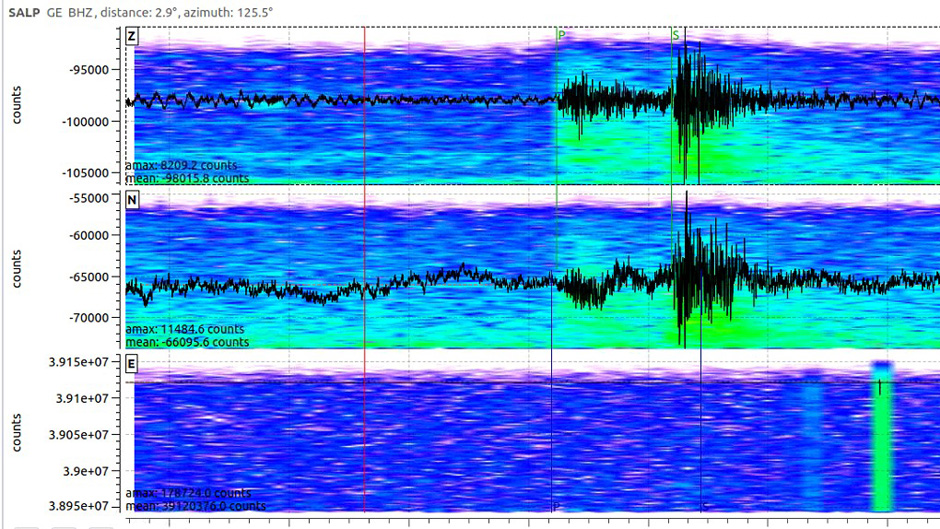This screenshot has width=940, height=529.
Task: Click the N component label box
Action: 132,200
